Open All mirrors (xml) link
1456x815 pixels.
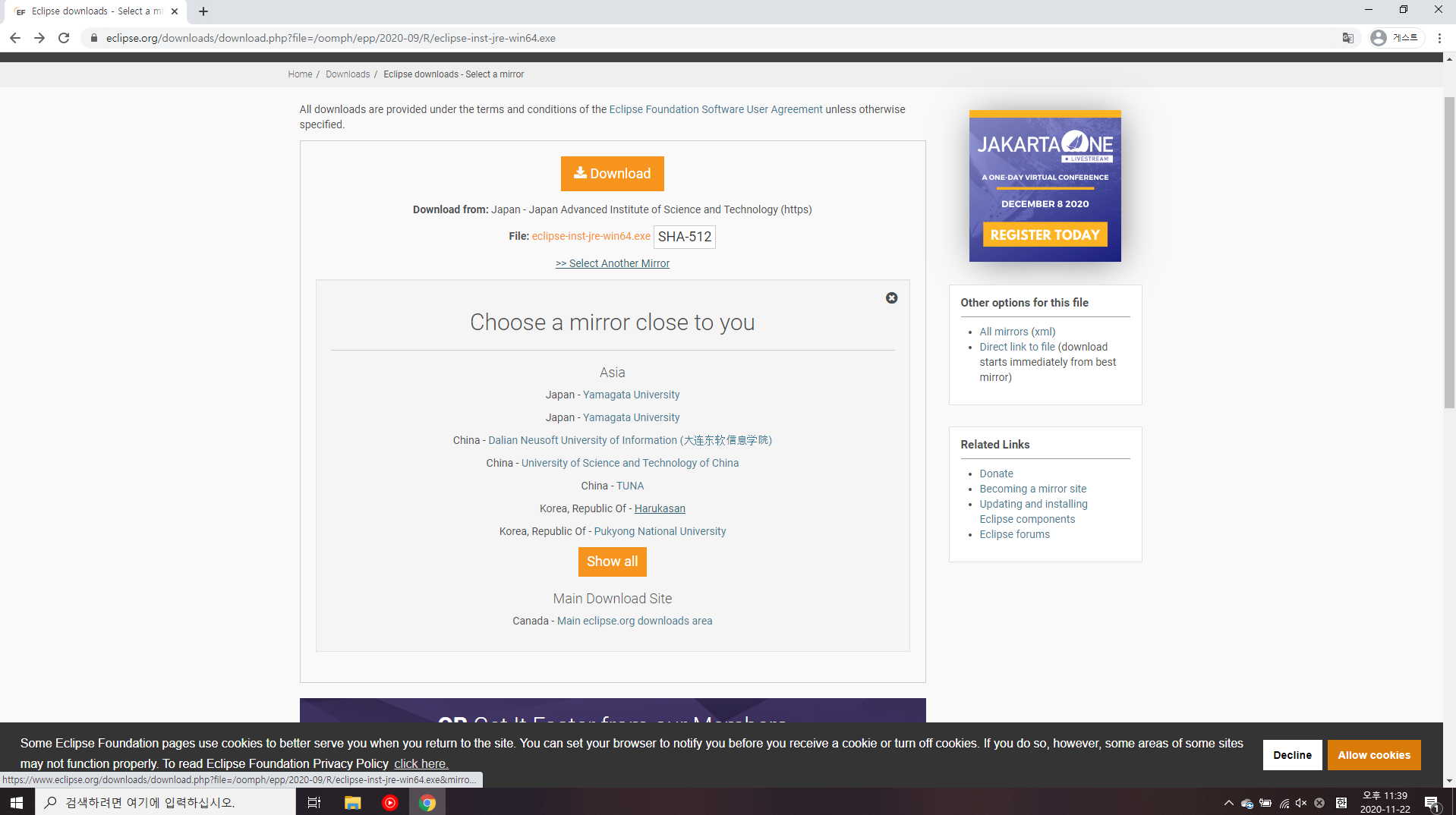point(1017,332)
